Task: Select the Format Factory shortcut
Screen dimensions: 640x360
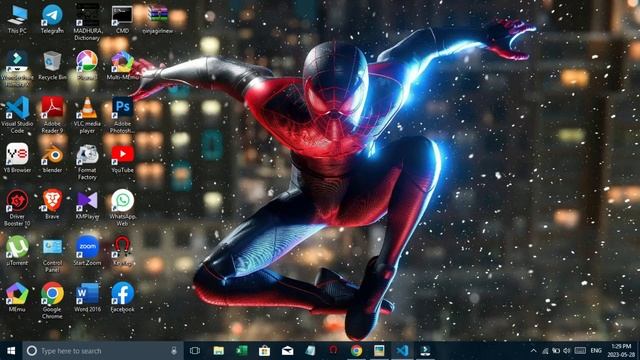Action: point(87,162)
